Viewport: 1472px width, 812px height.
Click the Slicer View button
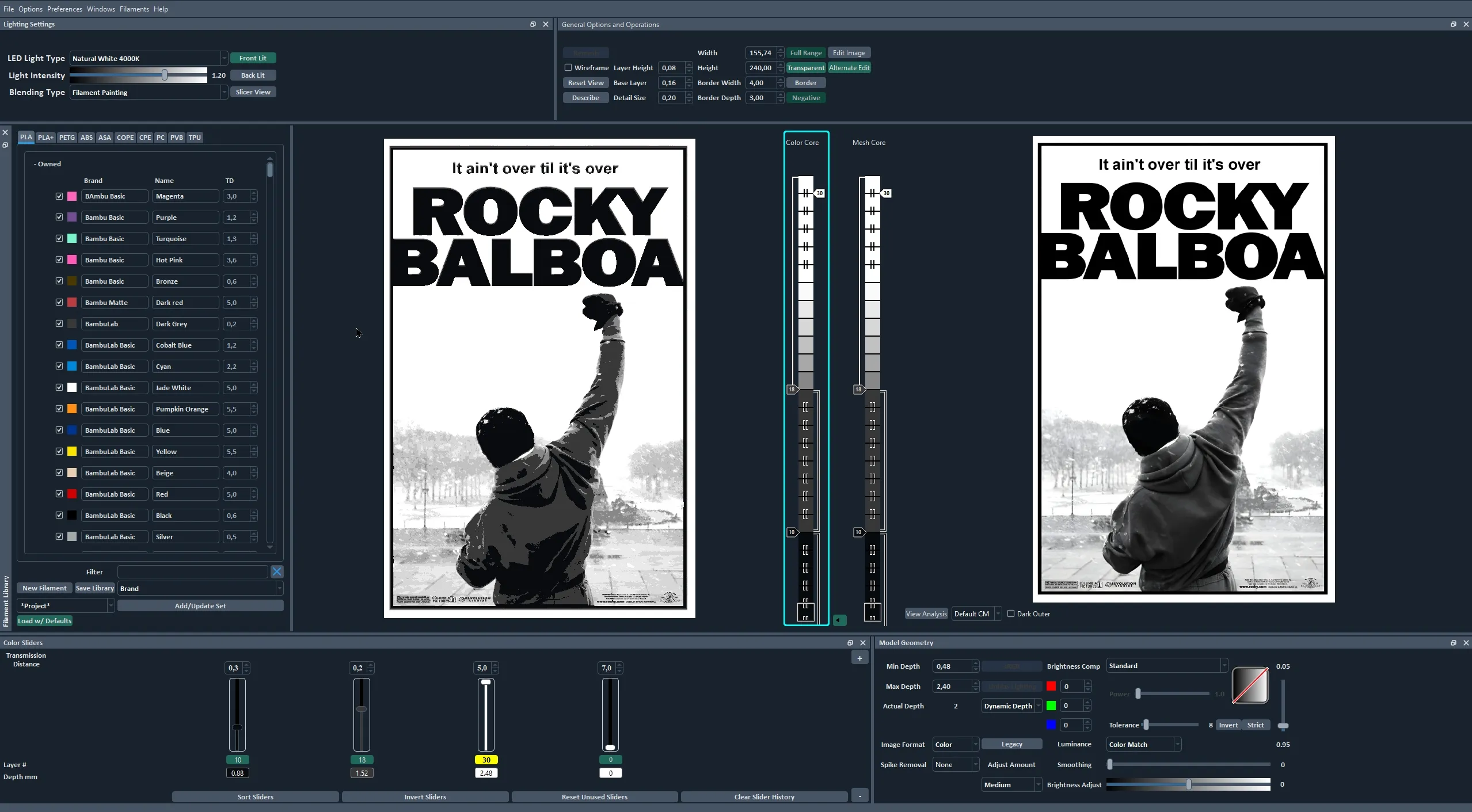253,92
